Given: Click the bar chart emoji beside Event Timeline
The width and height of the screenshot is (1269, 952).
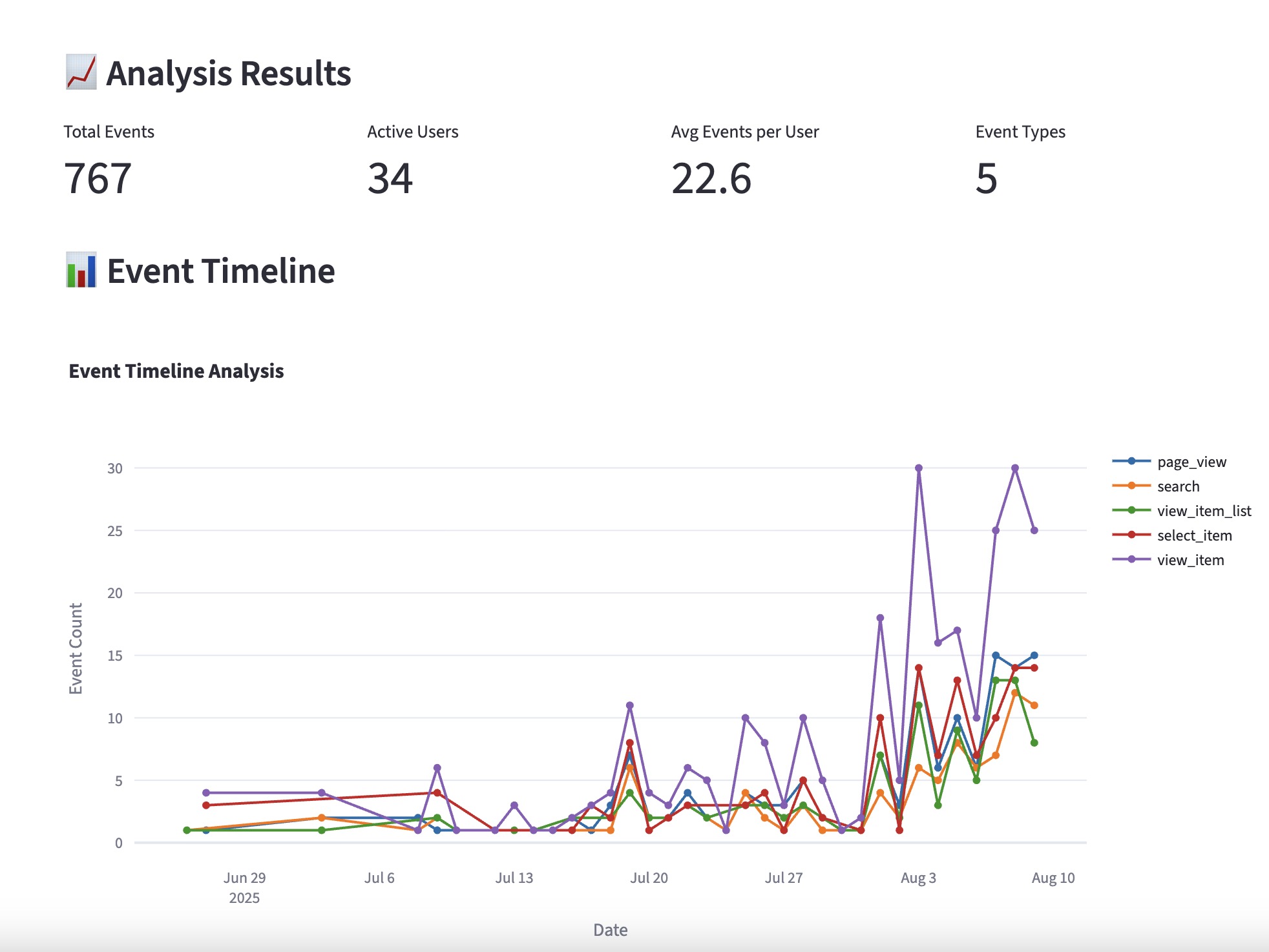Looking at the screenshot, I should tap(81, 270).
